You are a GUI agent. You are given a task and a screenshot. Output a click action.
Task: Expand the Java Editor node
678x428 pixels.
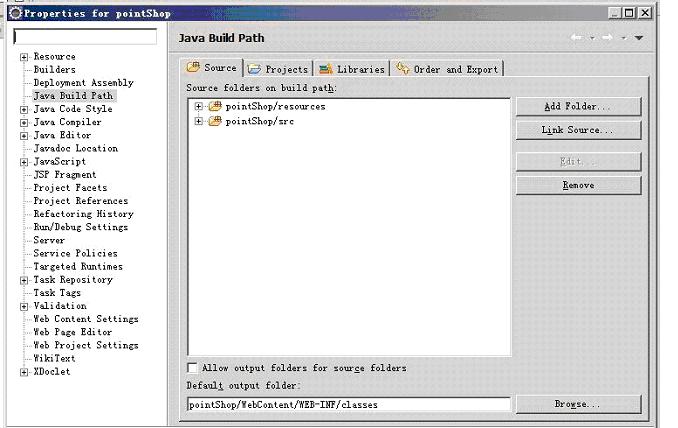tap(24, 136)
